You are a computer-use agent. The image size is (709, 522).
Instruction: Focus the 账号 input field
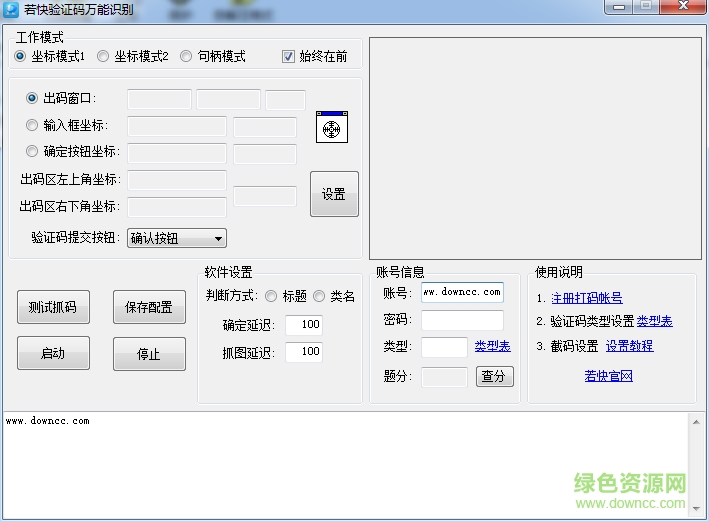462,292
